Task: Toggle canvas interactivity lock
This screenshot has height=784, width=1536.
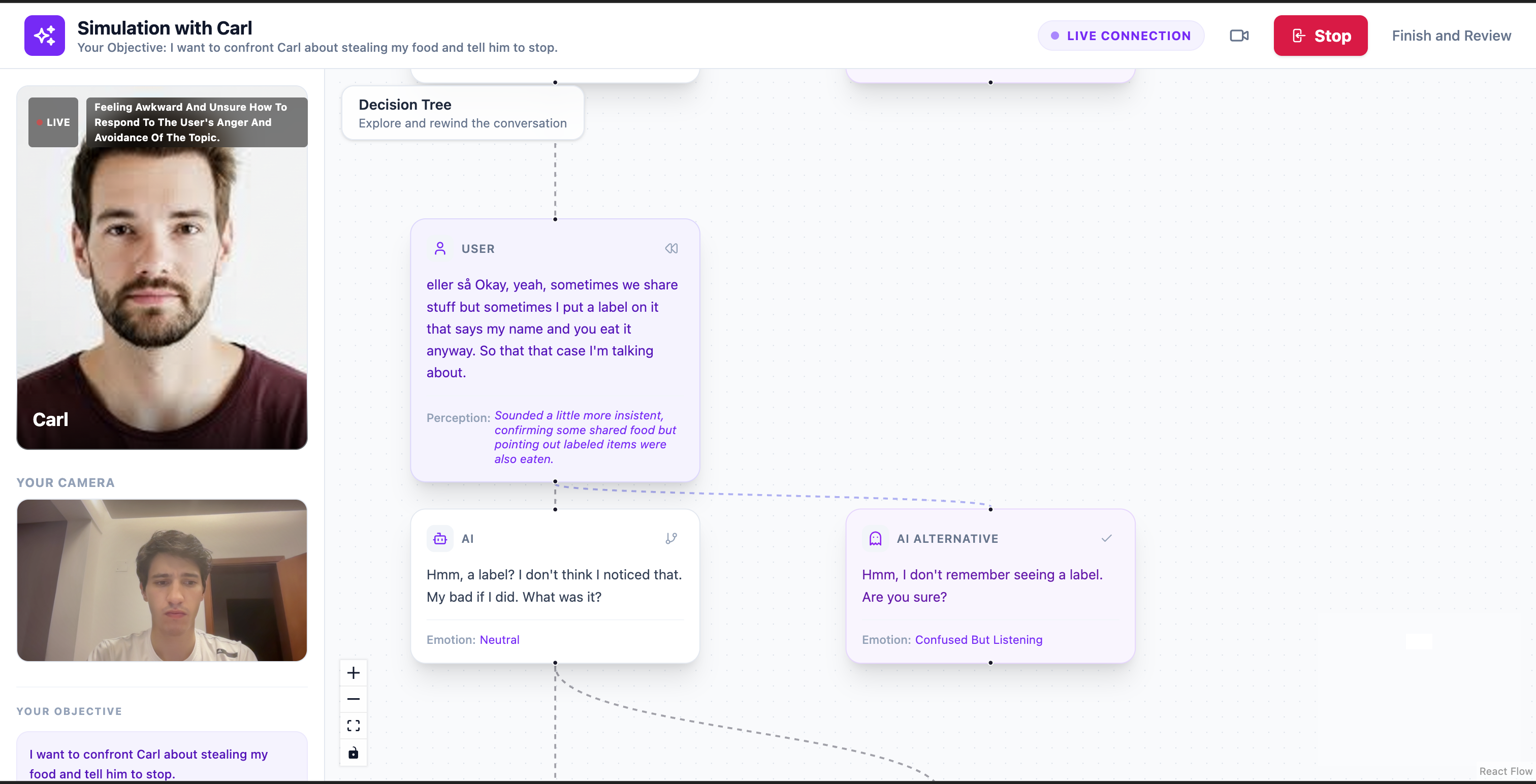Action: [x=354, y=753]
